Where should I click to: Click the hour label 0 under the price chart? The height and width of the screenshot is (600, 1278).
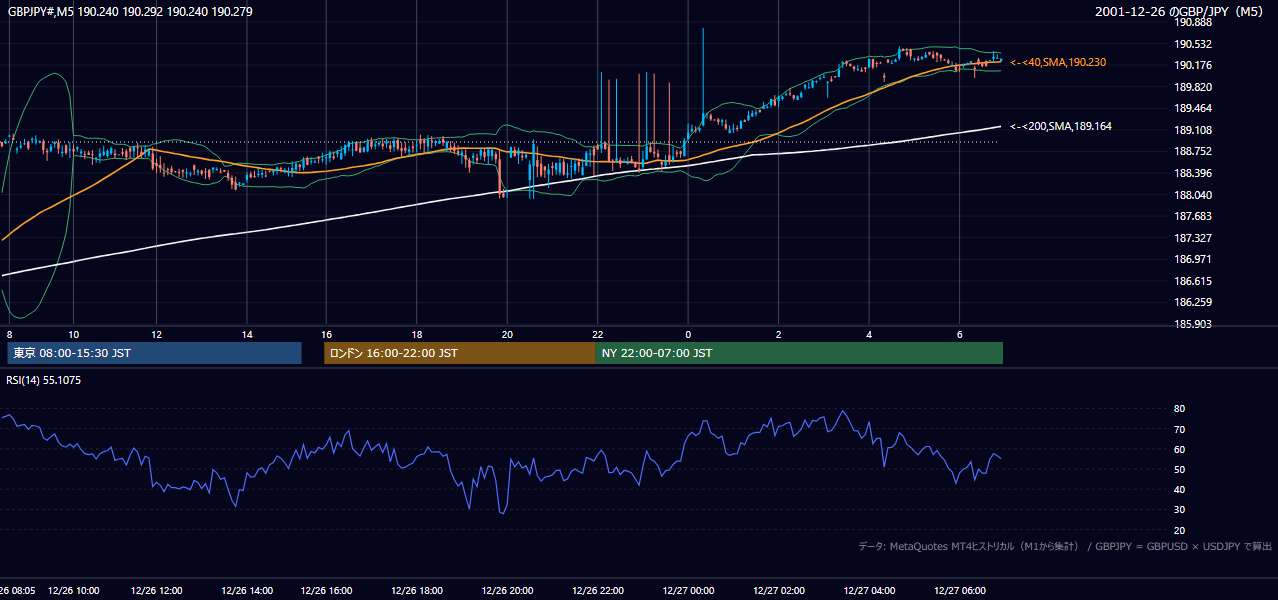point(688,334)
